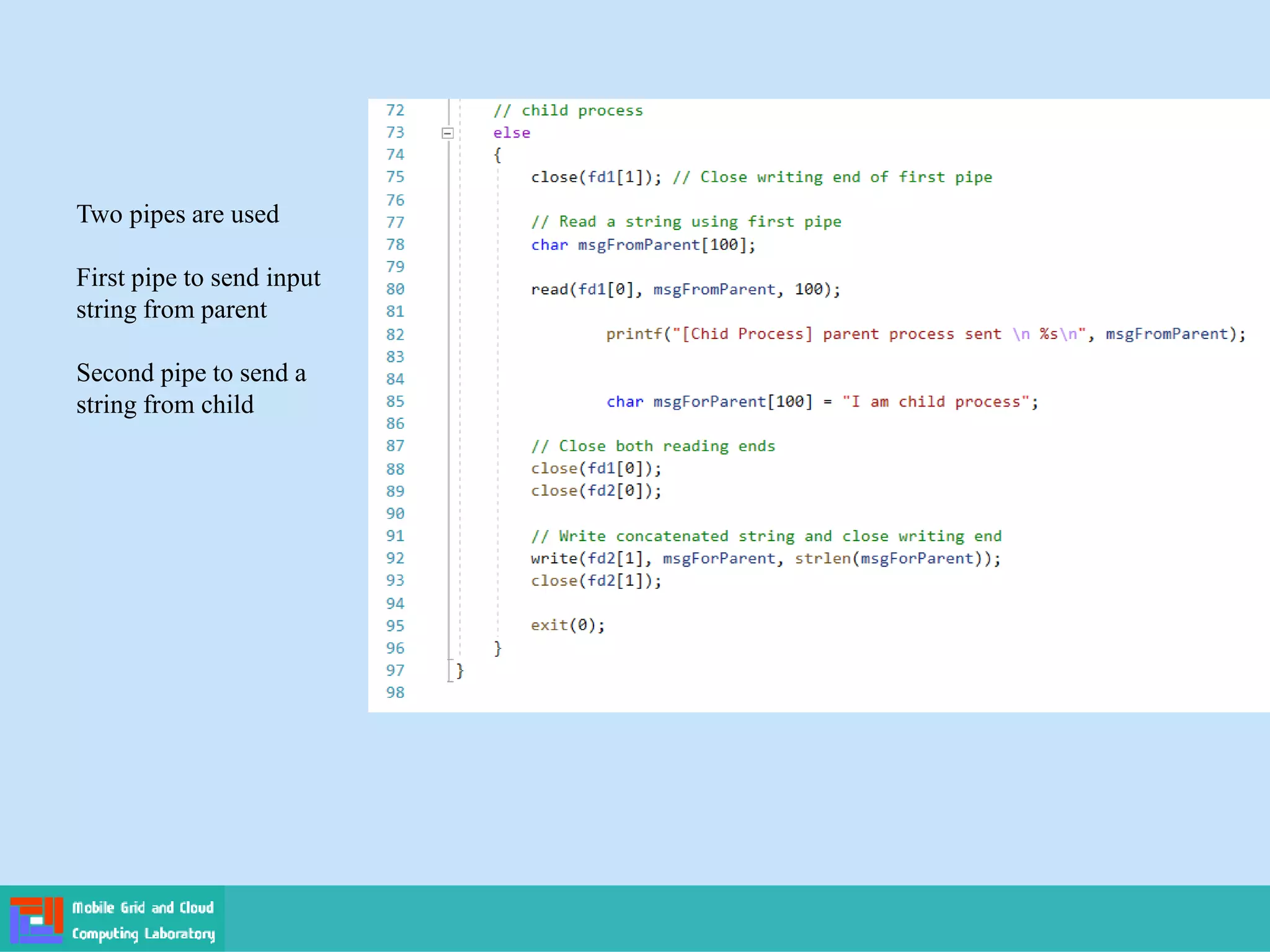This screenshot has width=1270, height=952.
Task: Click the '// child process' comment
Action: (x=568, y=110)
